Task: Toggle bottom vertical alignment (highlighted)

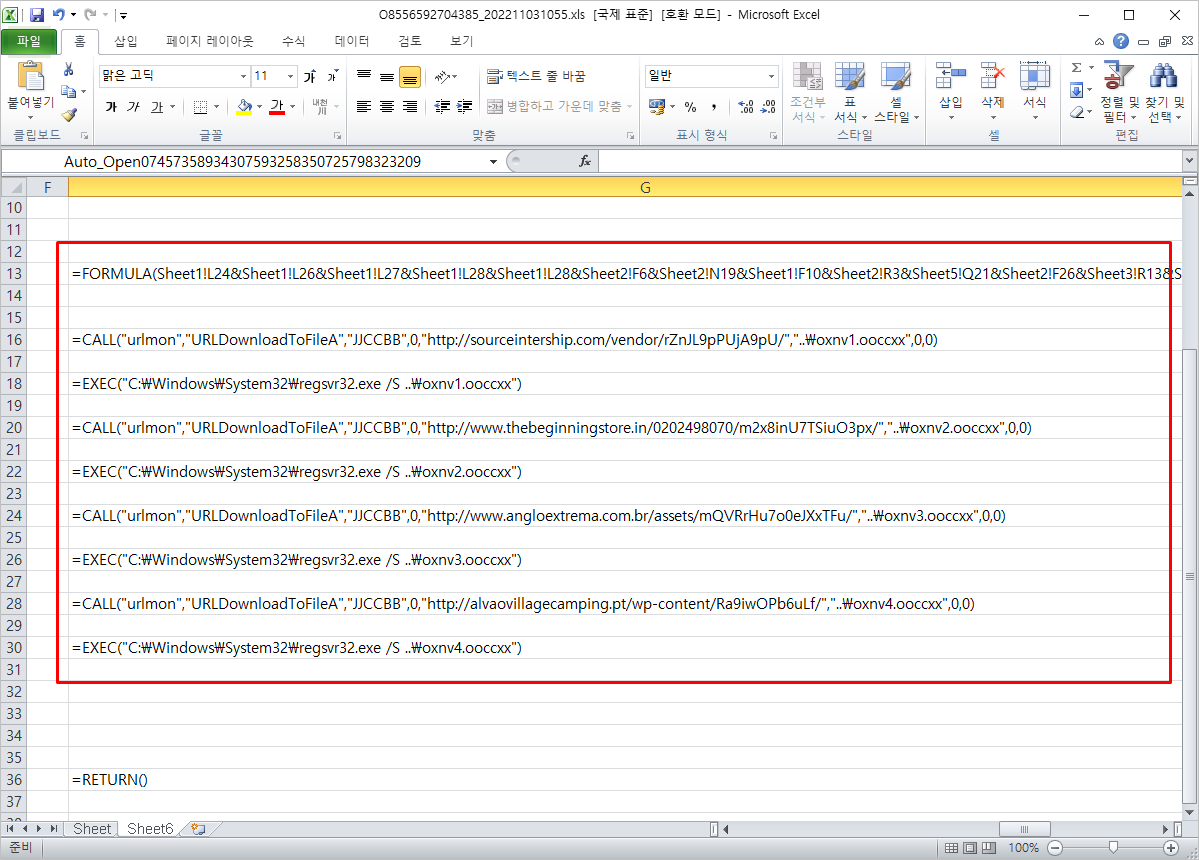Action: [410, 76]
